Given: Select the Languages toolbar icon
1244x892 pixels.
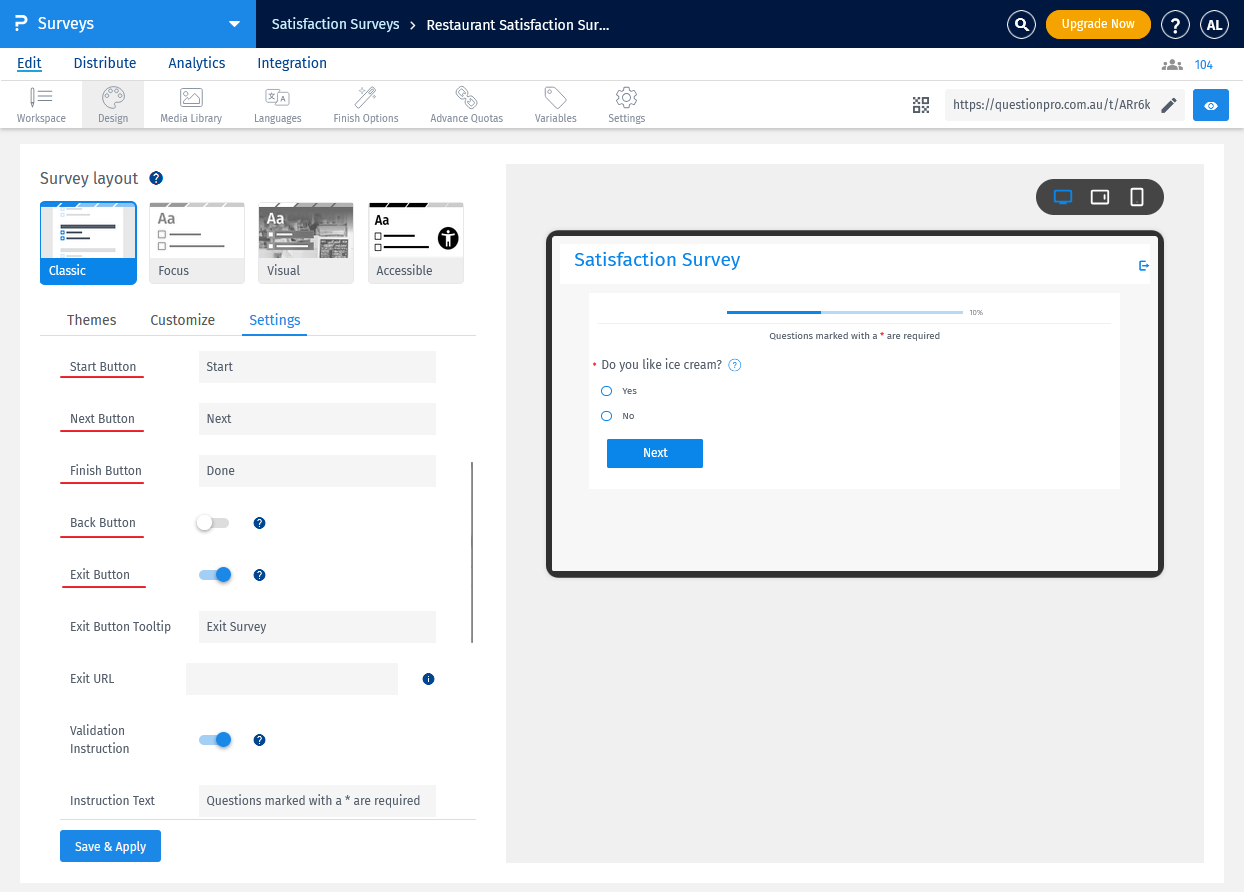Looking at the screenshot, I should (277, 104).
